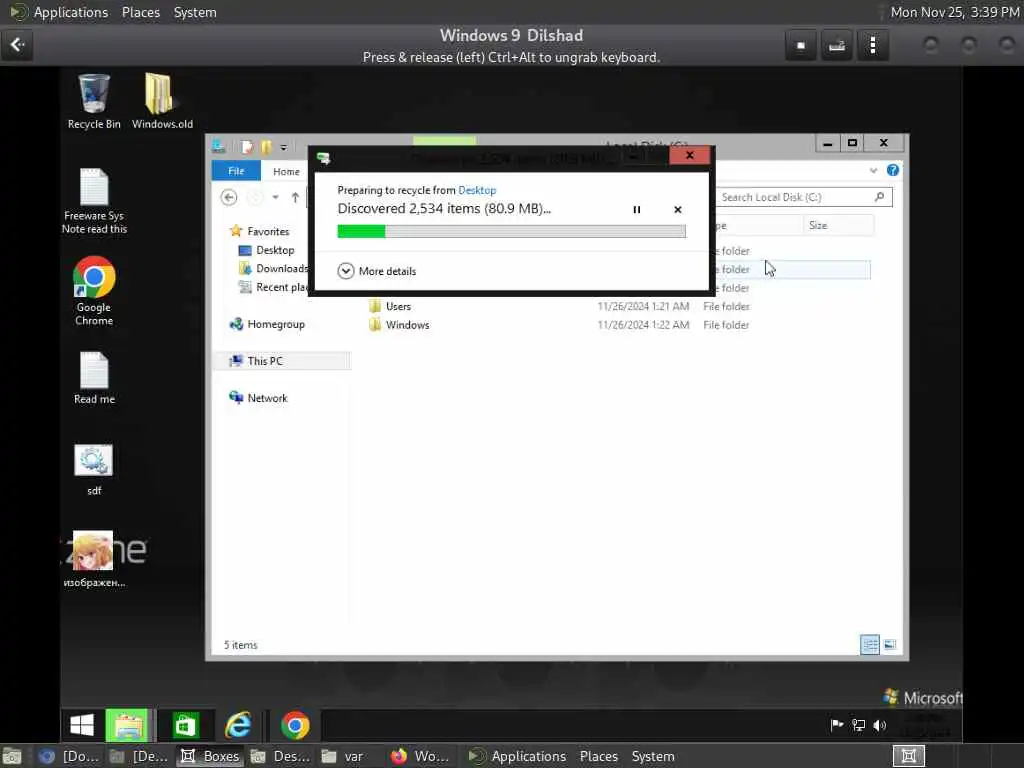Open the Boxes three-dot menu
Screen dimensions: 1024x768
873,46
